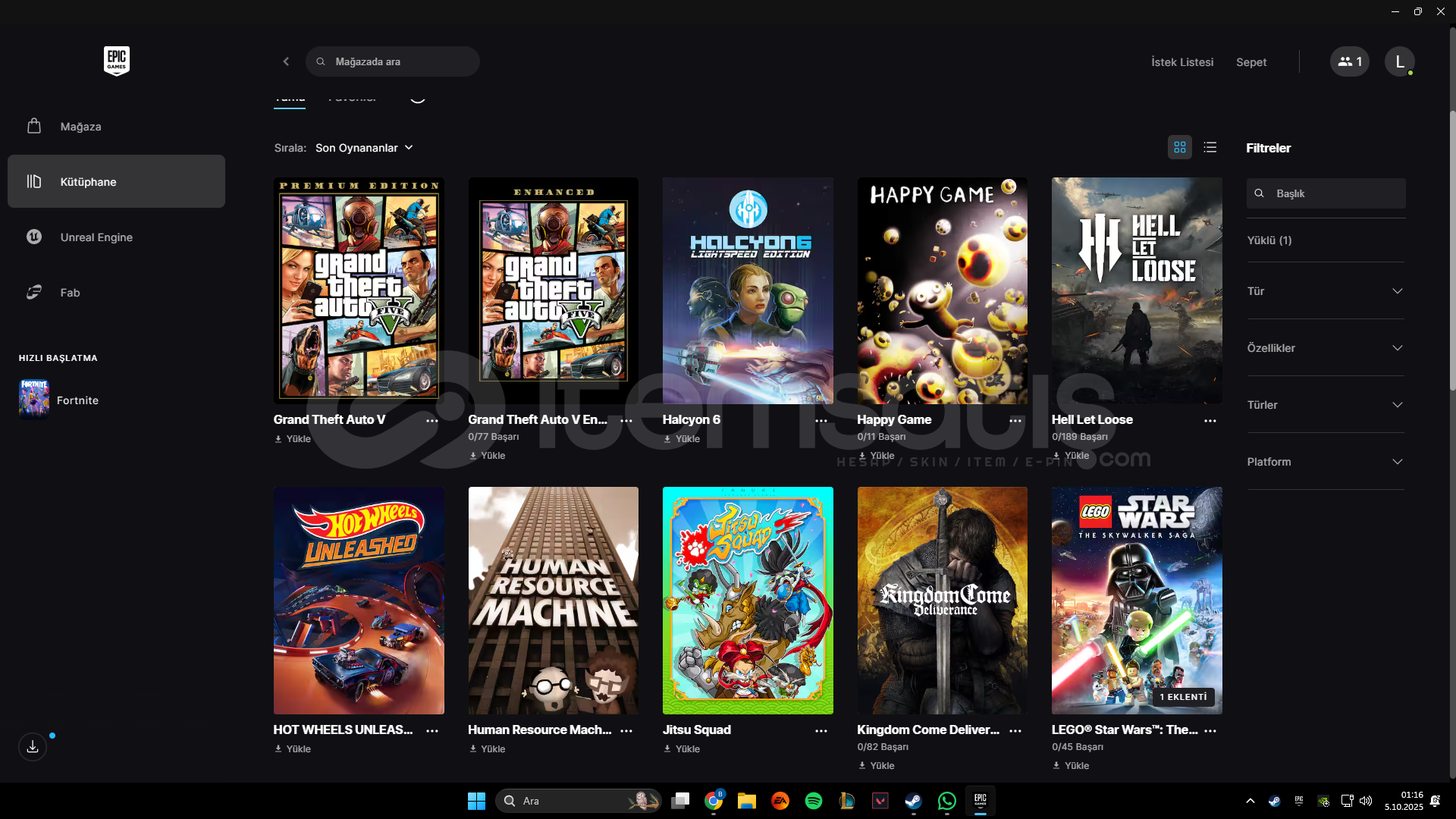Toggle the Yüklü (1) filter
1456x819 pixels.
(1269, 240)
